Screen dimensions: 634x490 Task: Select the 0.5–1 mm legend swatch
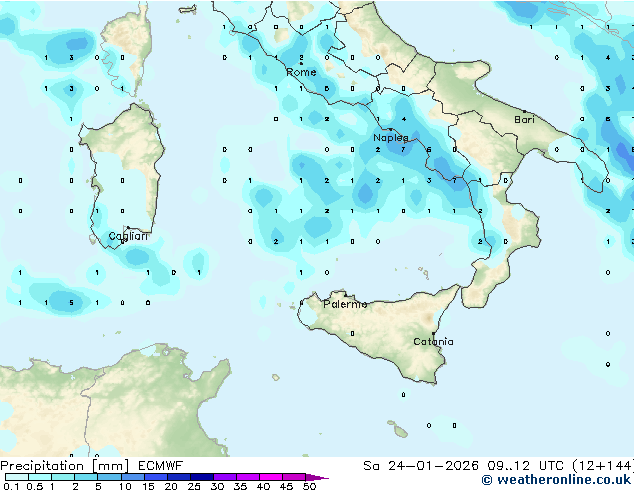[40, 477]
